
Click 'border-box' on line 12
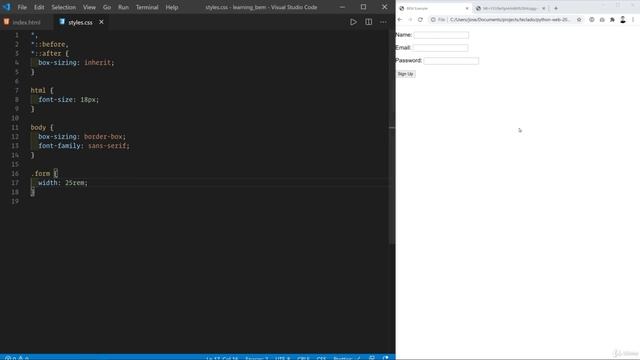pyautogui.click(x=103, y=136)
